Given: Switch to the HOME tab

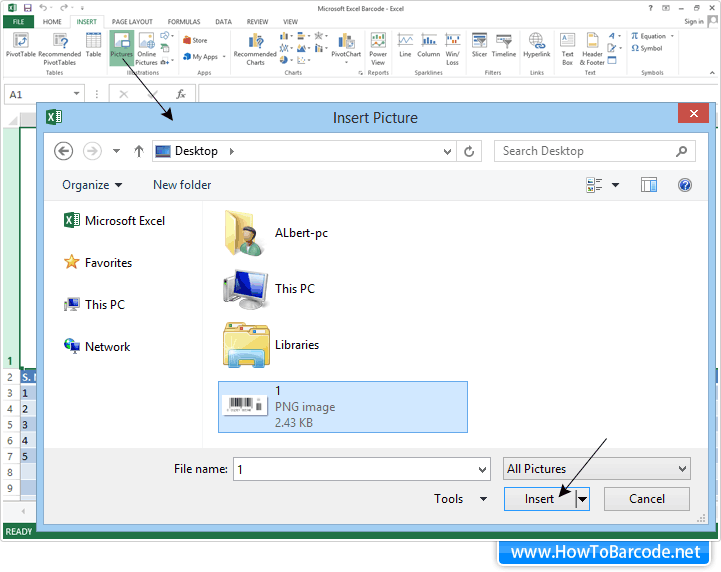Looking at the screenshot, I should [x=52, y=22].
